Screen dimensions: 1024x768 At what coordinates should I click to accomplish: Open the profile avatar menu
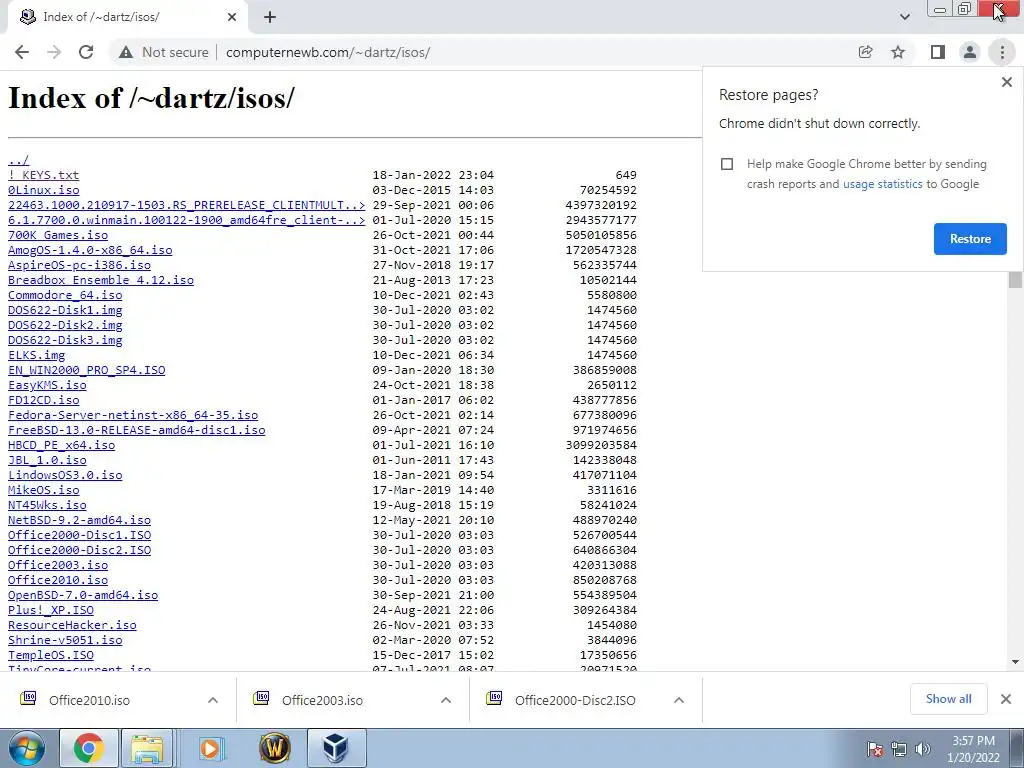pyautogui.click(x=970, y=52)
